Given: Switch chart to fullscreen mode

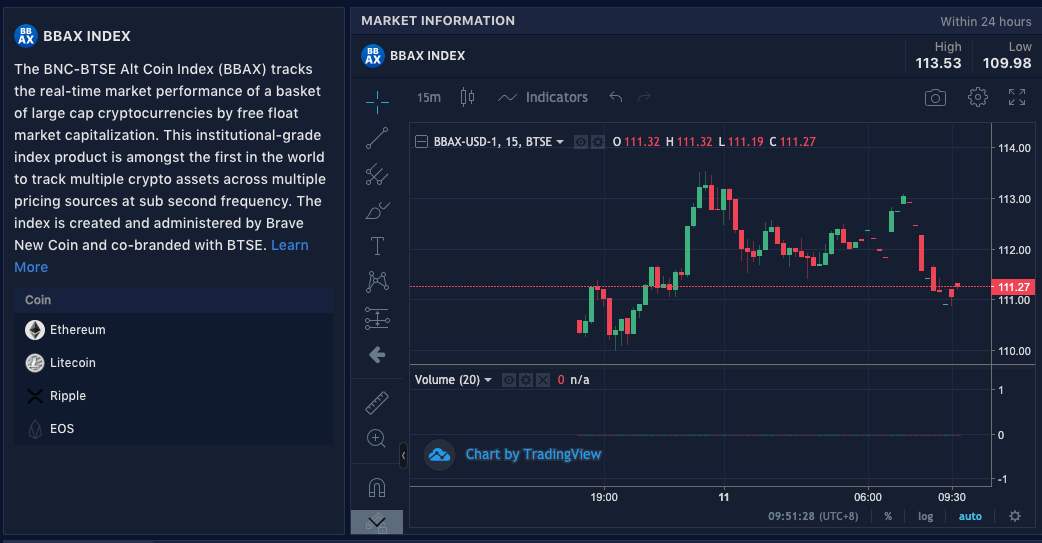Looking at the screenshot, I should [x=1017, y=97].
